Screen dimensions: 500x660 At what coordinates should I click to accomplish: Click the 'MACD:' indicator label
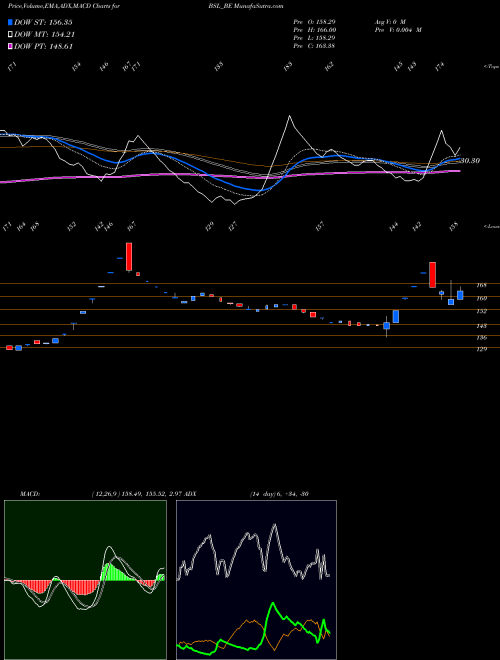[30, 494]
